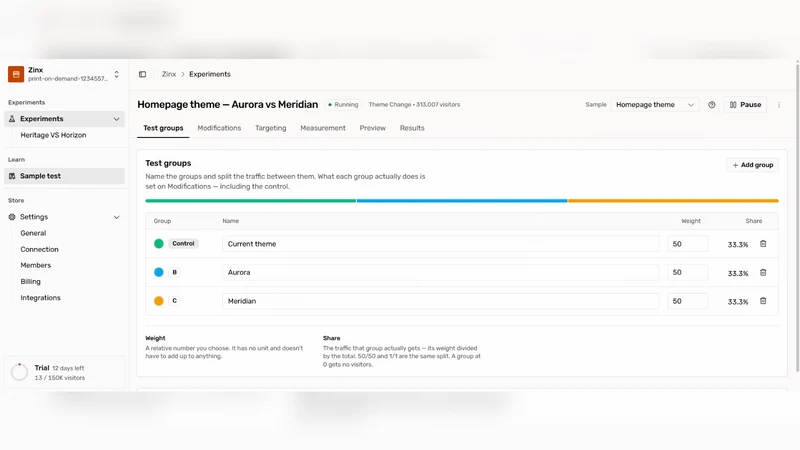Toggle the sidebar panel icon
Image resolution: width=800 pixels, height=450 pixels.
coord(142,74)
